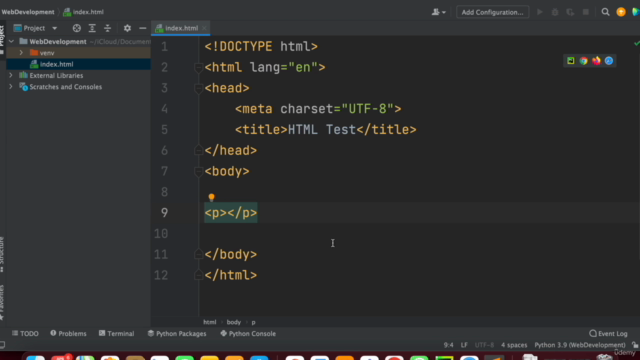Fold the body tag at line 7
Screen dimensions: 640x360
(x=198, y=171)
